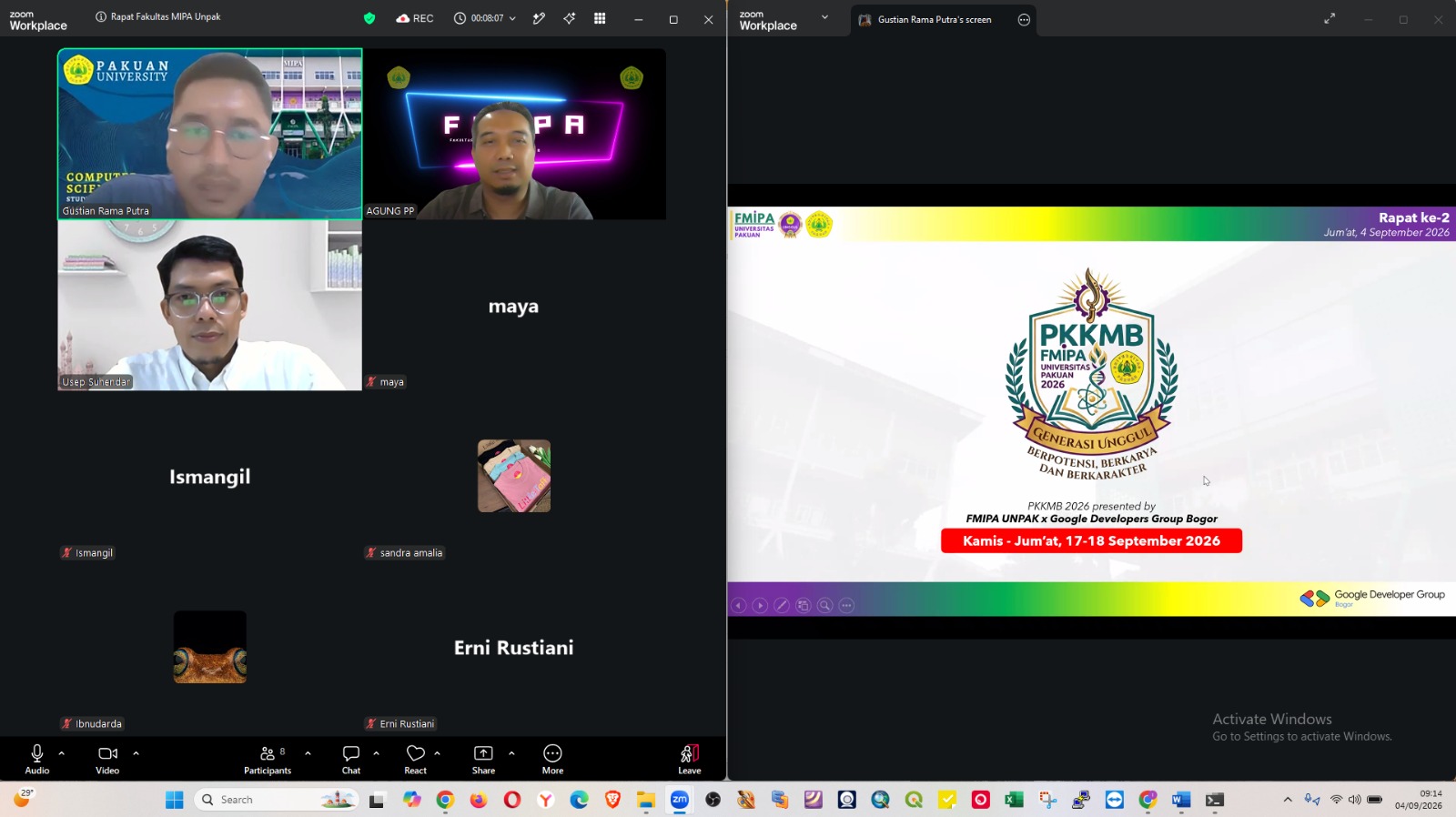Click the slideshow zoom magnifier icon
Screen dimensions: 1456x817
click(825, 605)
